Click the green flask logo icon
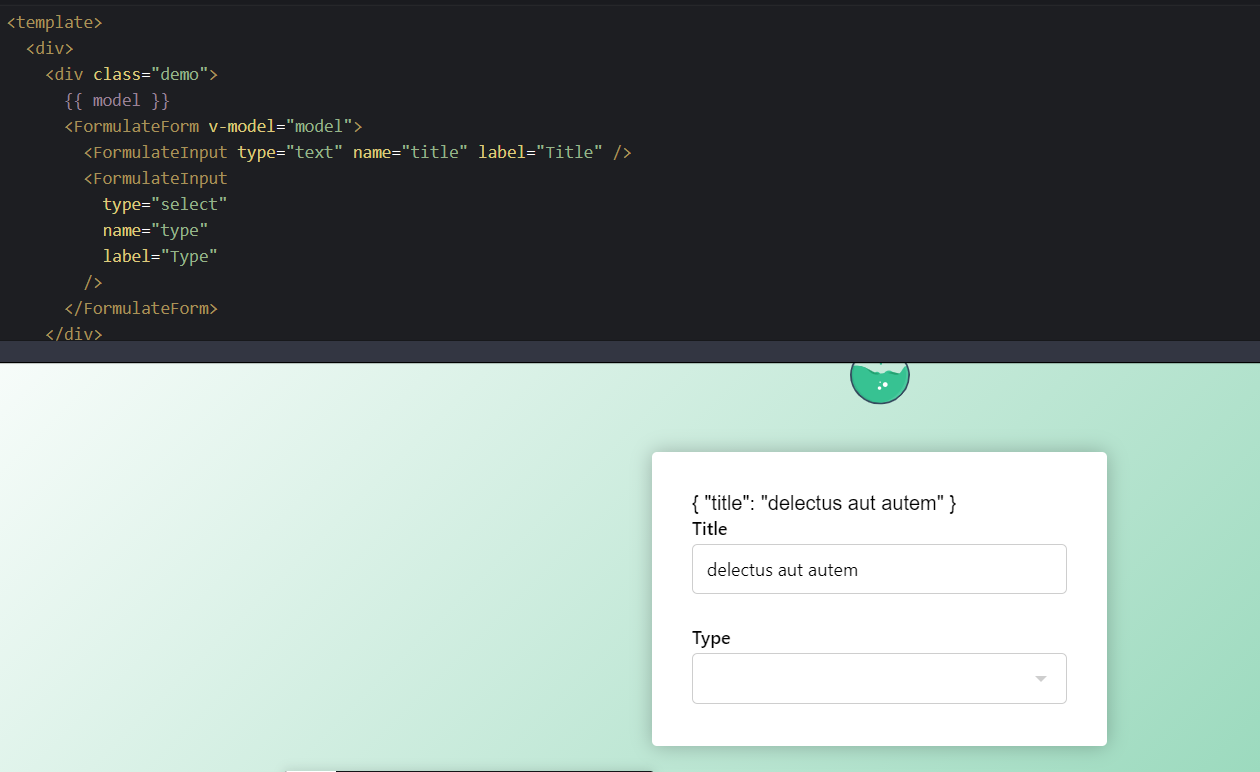Screen dimensions: 1260x772 pos(879,383)
